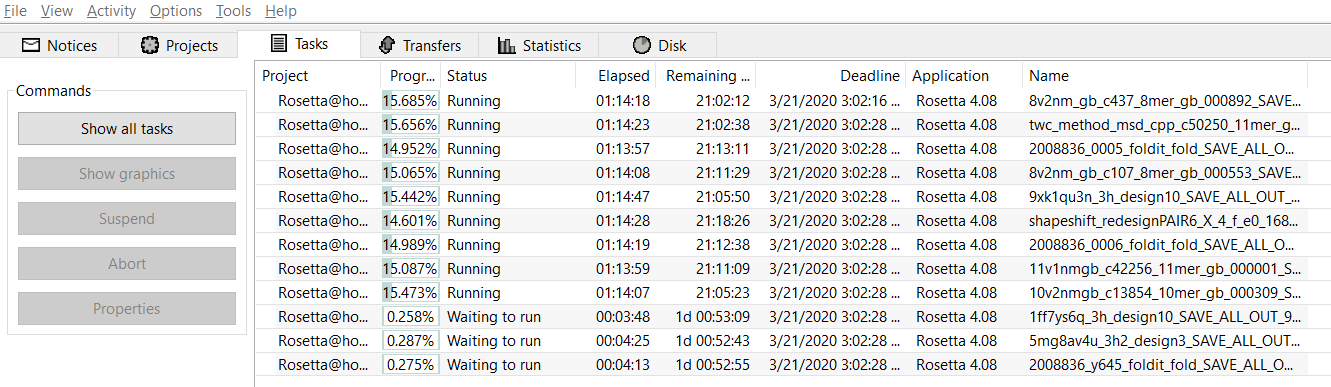Switch to the Statistics tab label
This screenshot has width=1331, height=387.
[x=552, y=45]
